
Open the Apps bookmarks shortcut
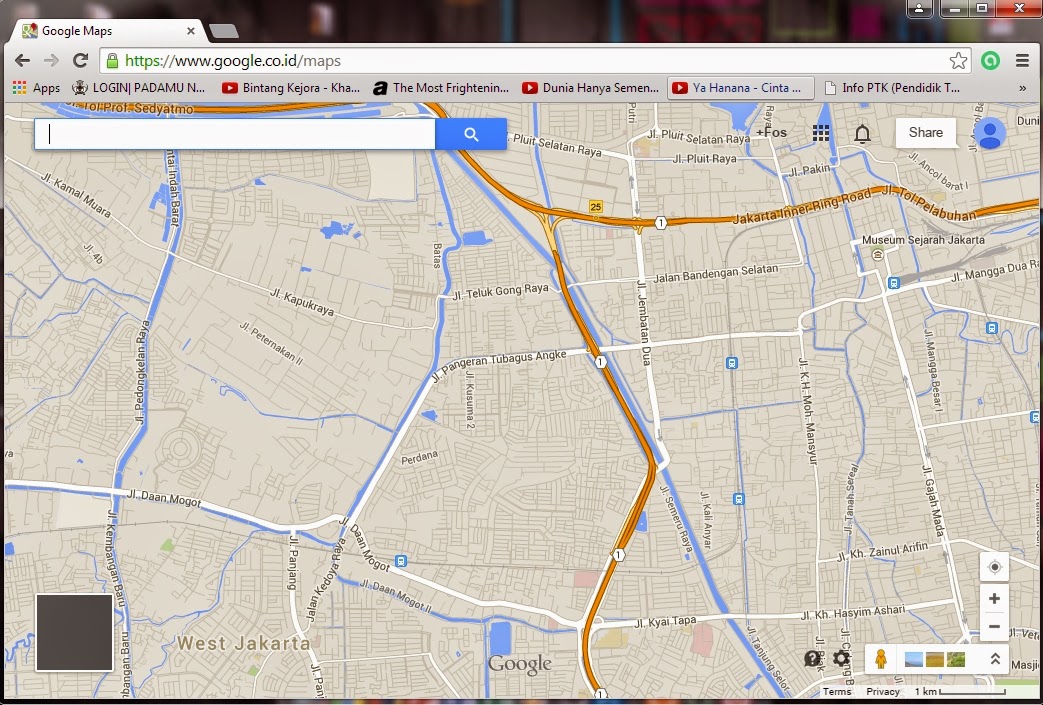[x=37, y=88]
